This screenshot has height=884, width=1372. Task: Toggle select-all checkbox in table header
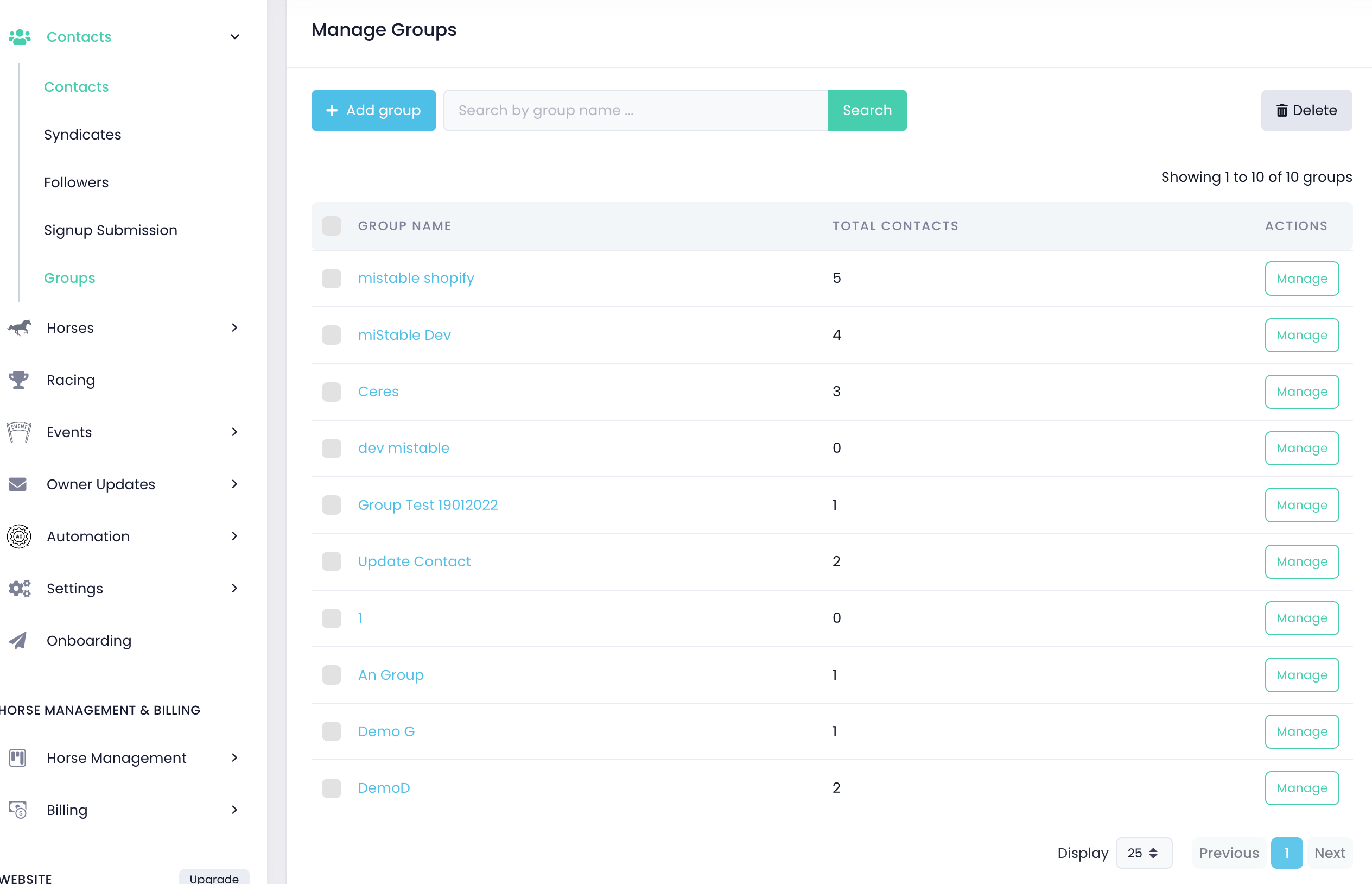[331, 226]
